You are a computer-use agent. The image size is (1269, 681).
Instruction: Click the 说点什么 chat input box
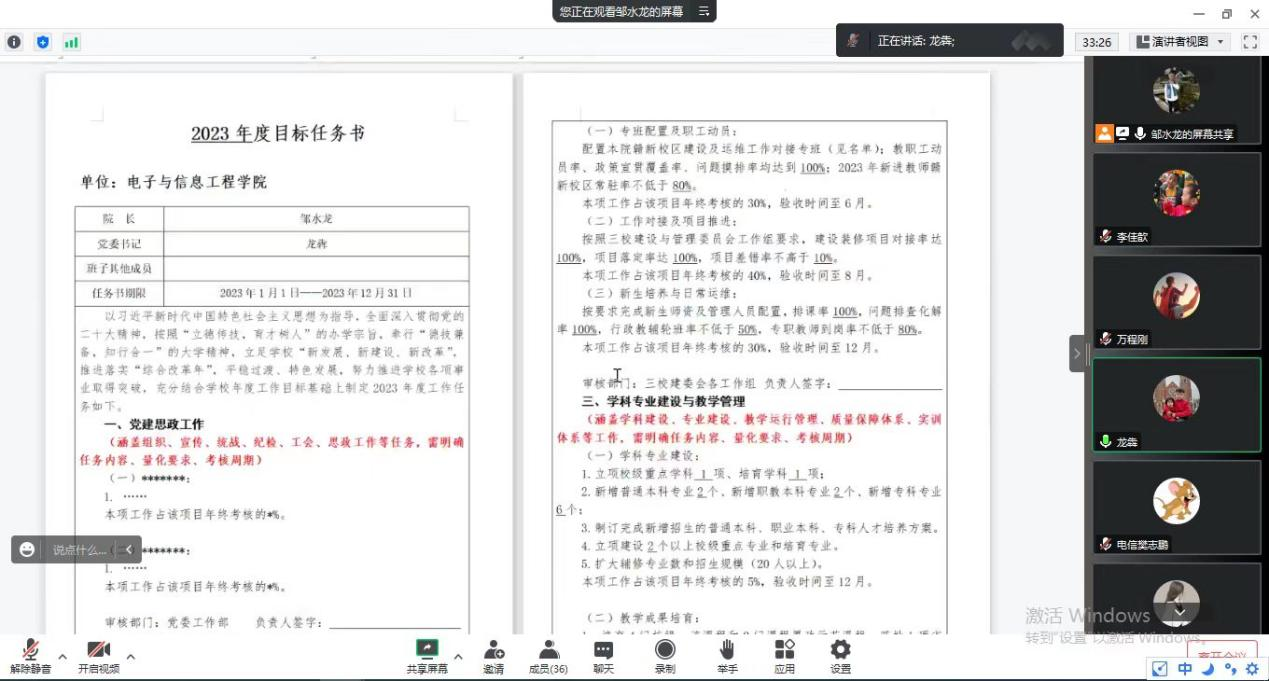point(78,550)
